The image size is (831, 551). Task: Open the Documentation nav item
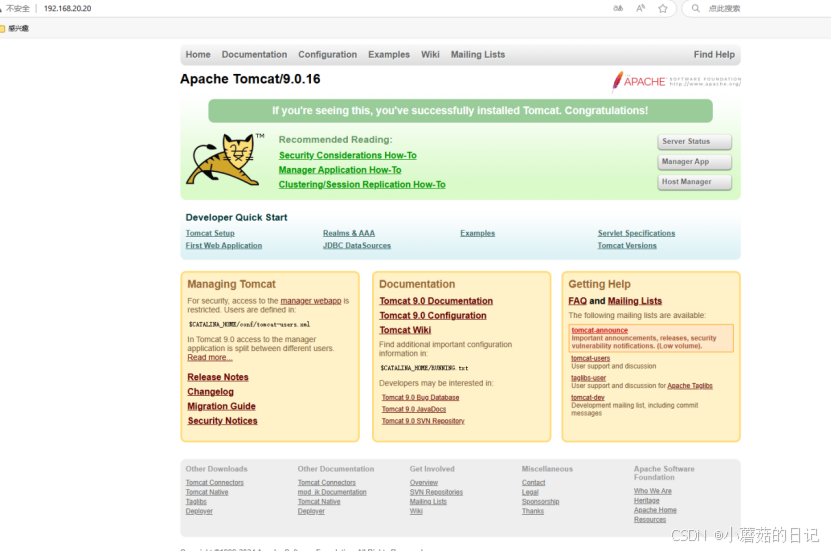pyautogui.click(x=254, y=55)
